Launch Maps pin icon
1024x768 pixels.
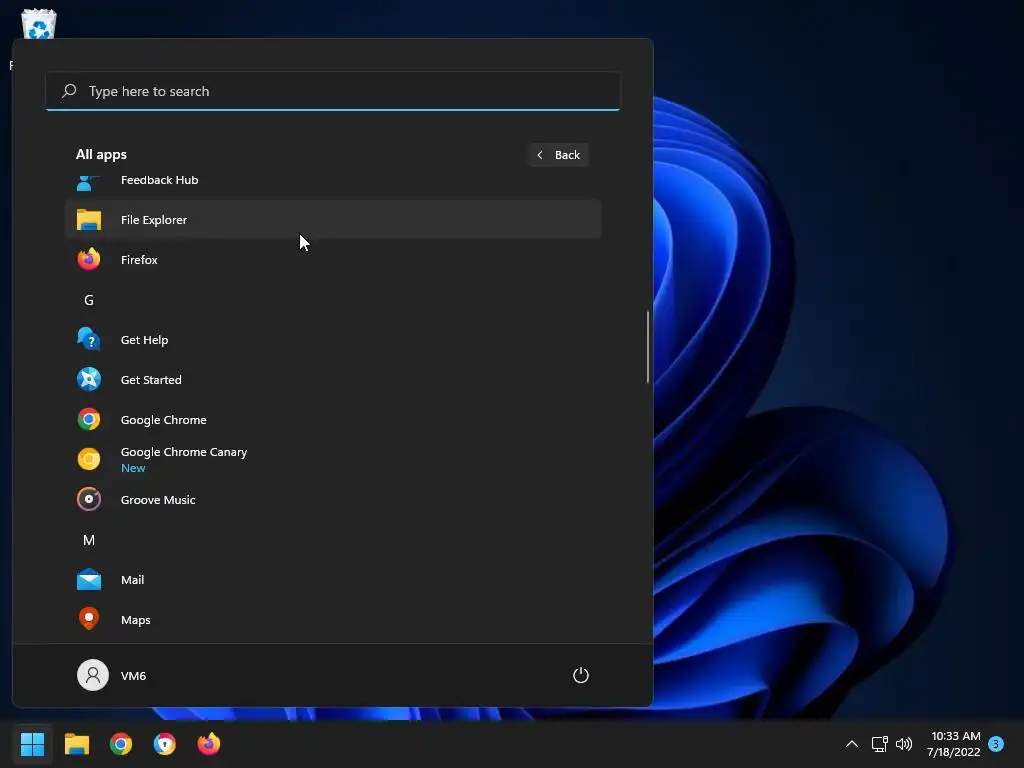click(89, 619)
